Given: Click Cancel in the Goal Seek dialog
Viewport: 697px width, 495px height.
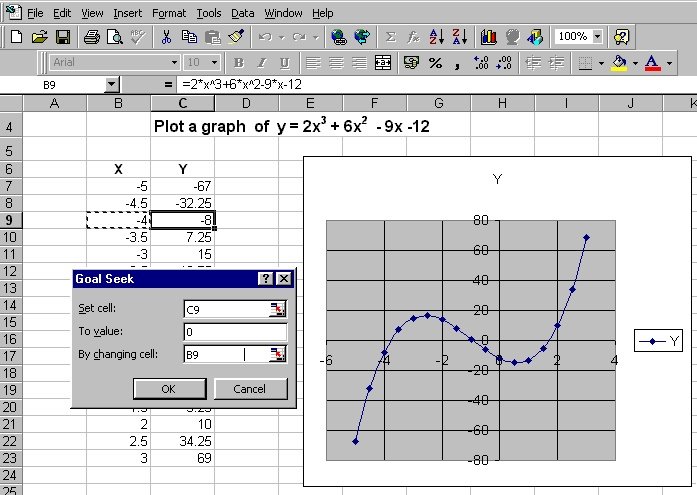Looking at the screenshot, I should (244, 389).
